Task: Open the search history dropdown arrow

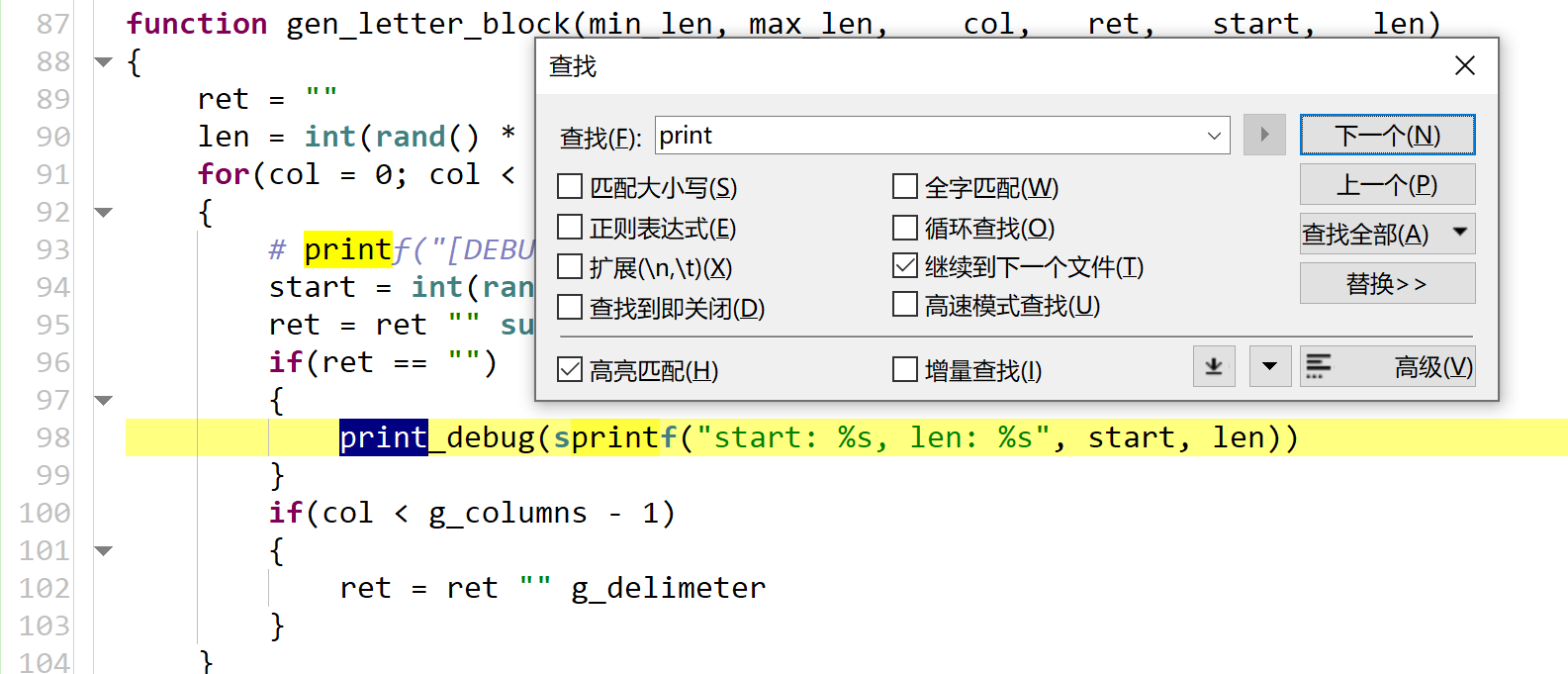Action: [1214, 136]
